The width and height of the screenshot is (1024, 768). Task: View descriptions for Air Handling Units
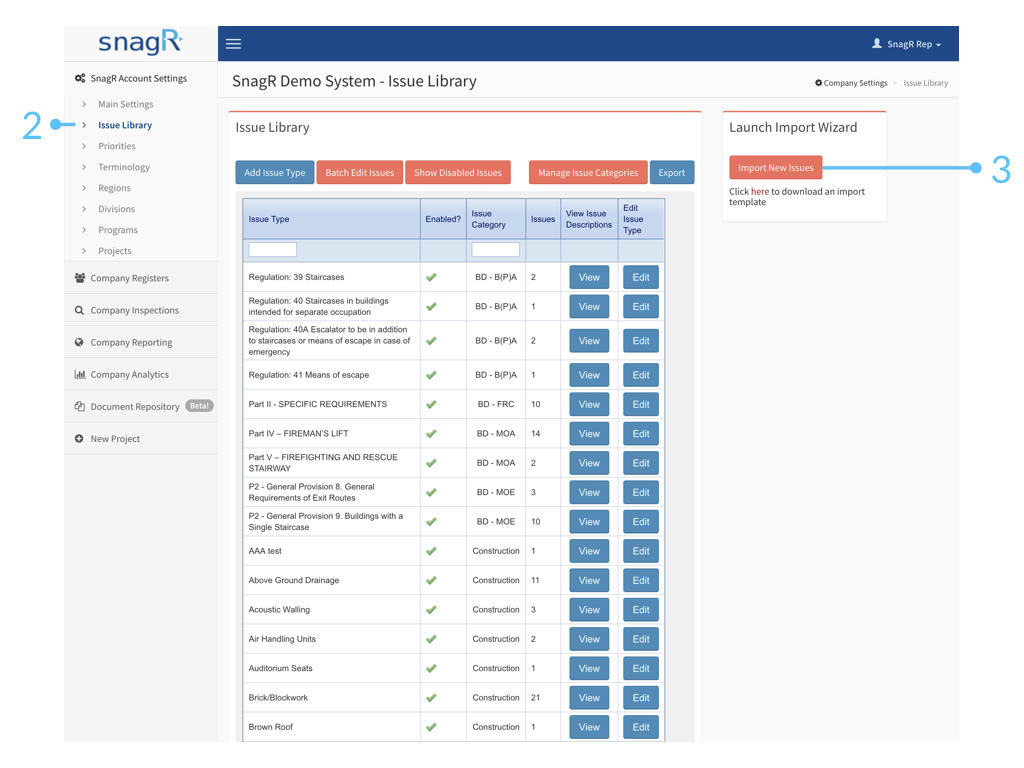pyautogui.click(x=589, y=639)
